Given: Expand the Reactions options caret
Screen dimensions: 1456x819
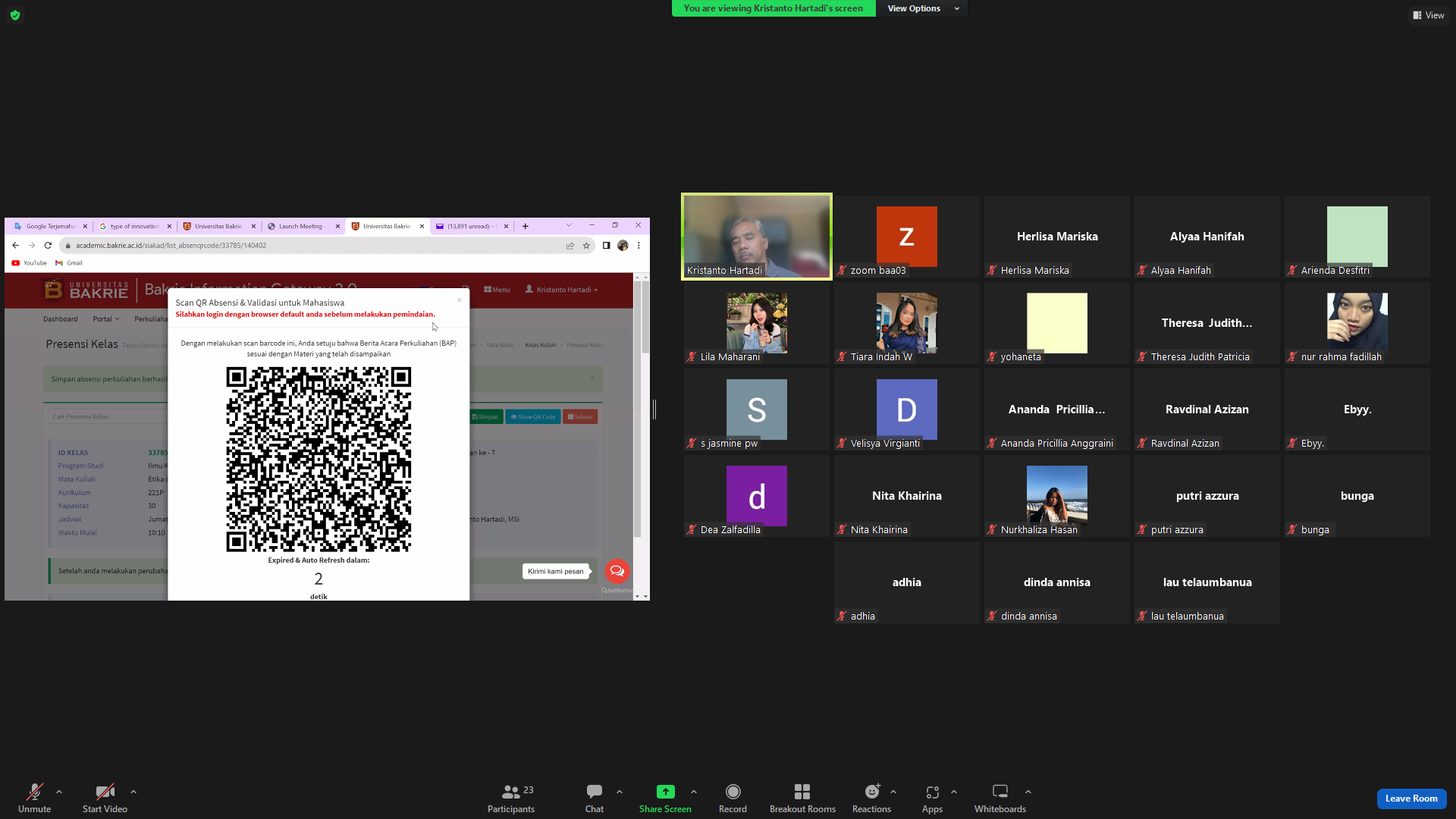Looking at the screenshot, I should [x=893, y=792].
